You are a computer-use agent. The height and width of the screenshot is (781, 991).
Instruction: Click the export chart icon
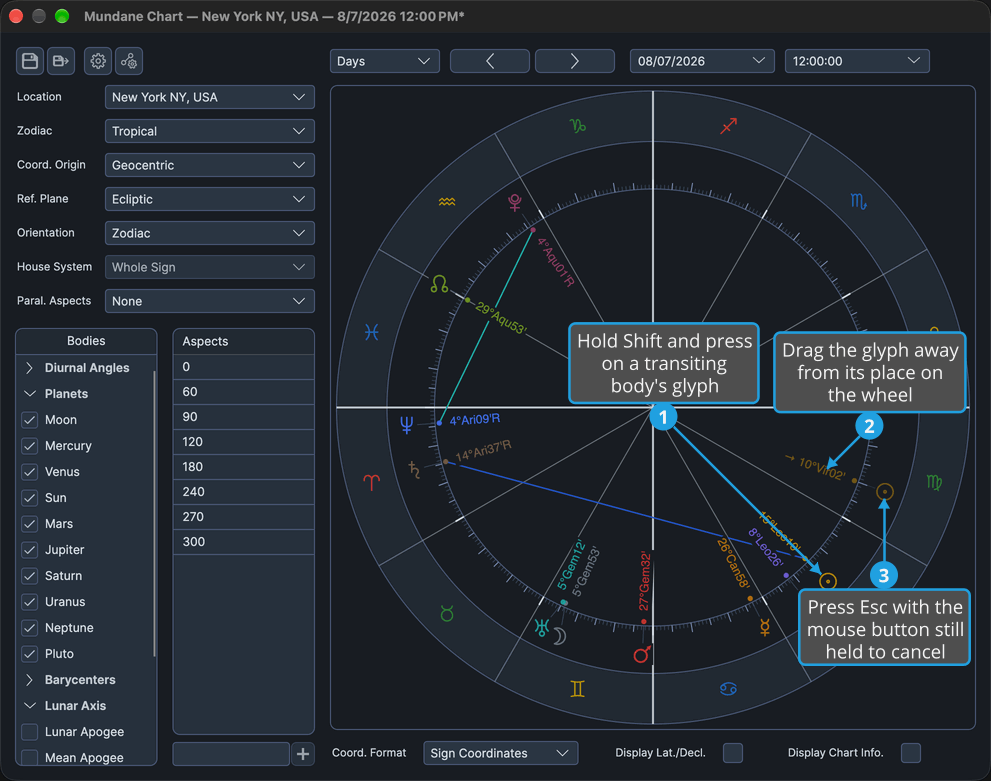point(61,61)
